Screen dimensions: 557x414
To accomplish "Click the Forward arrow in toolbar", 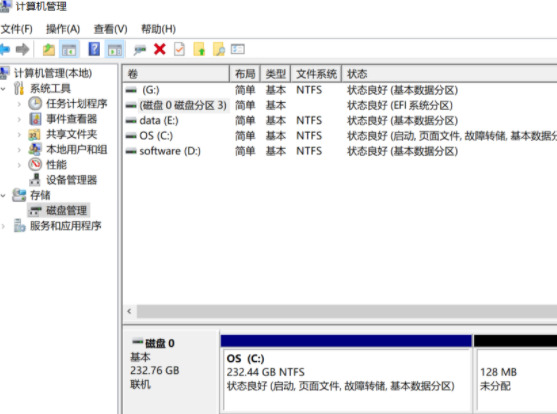I will tap(22, 49).
